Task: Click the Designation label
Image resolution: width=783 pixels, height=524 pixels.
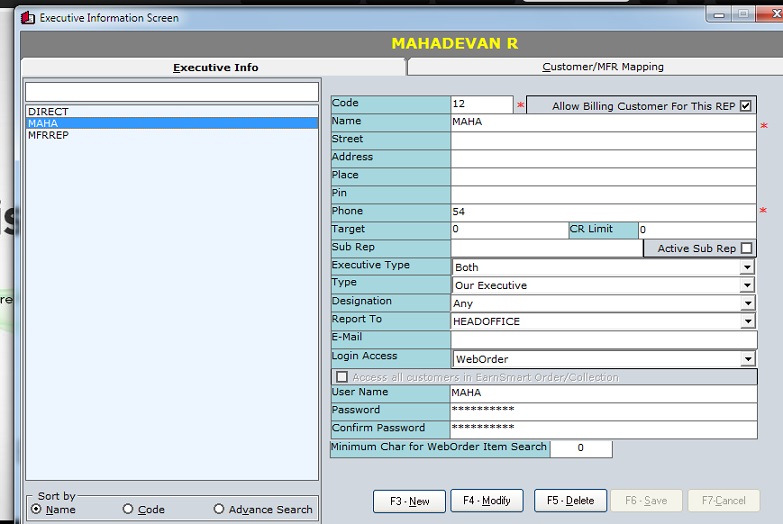Action: point(362,301)
